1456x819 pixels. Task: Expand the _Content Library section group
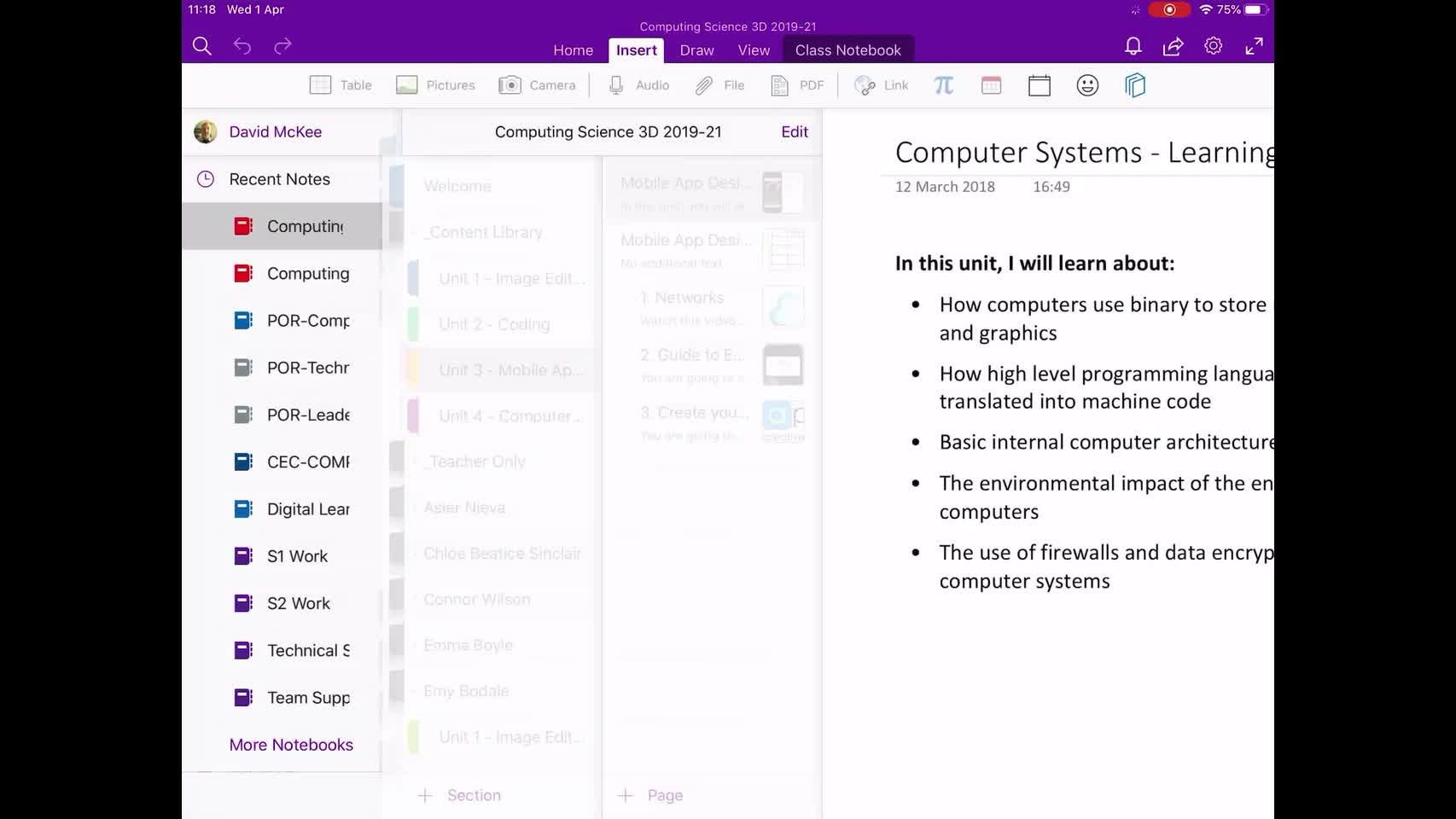[x=484, y=232]
